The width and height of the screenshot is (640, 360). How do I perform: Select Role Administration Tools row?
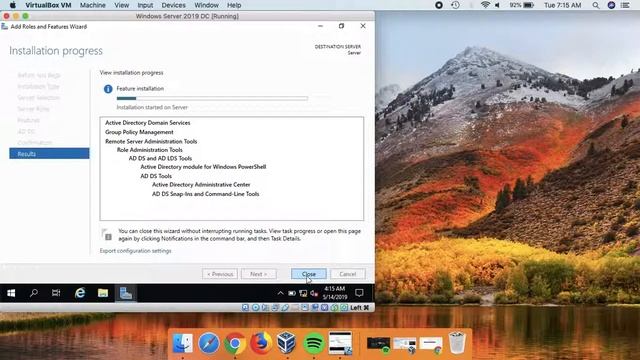(x=149, y=150)
